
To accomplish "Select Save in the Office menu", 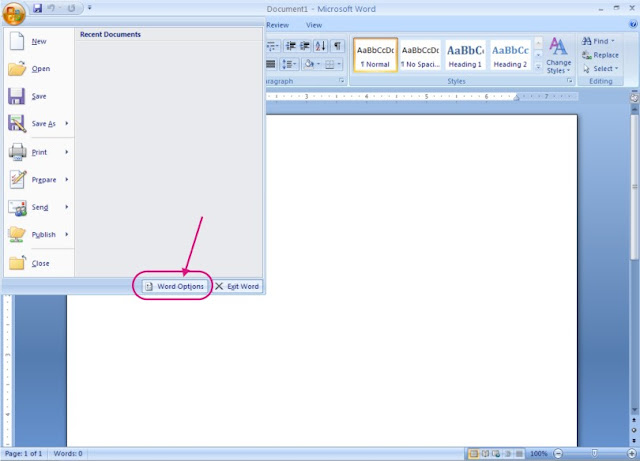I will 39,96.
